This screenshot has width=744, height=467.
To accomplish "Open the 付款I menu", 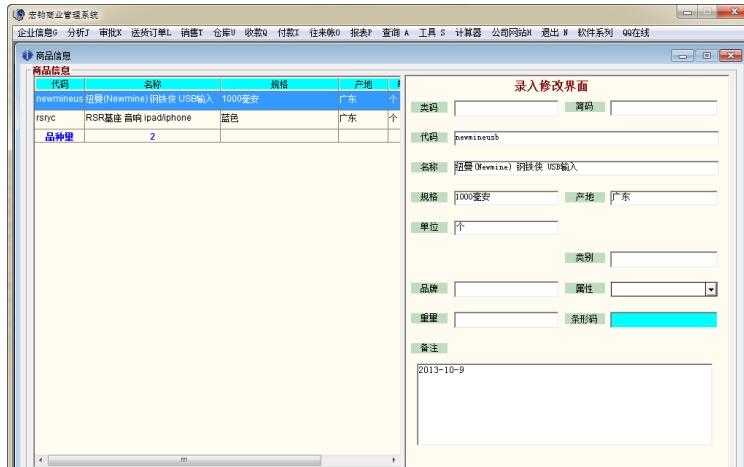I will click(288, 33).
